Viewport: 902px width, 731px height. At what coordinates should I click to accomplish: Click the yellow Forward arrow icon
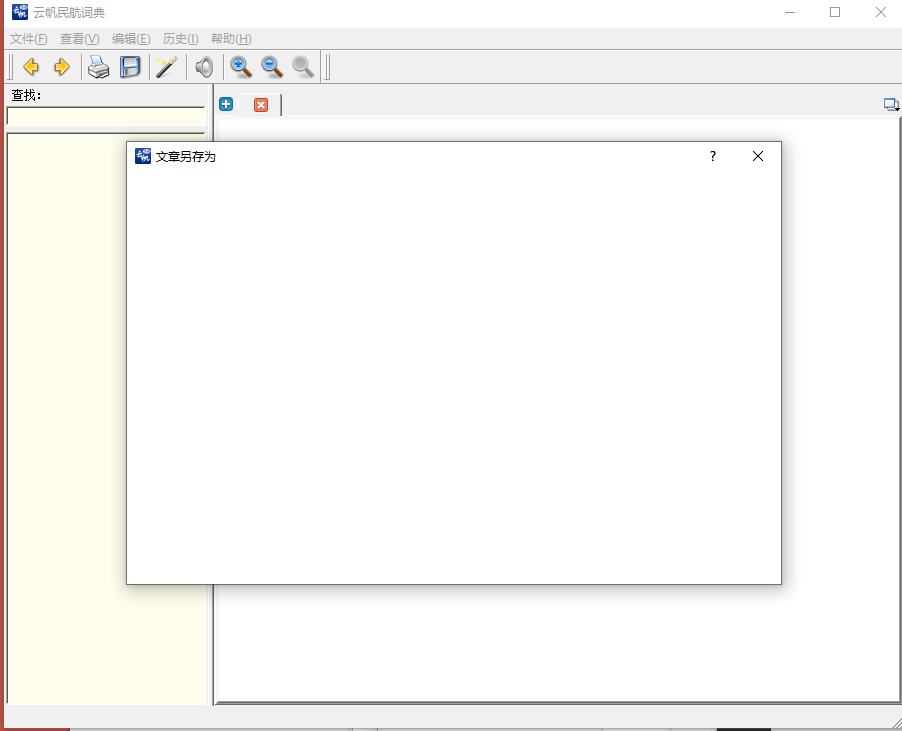pyautogui.click(x=62, y=67)
